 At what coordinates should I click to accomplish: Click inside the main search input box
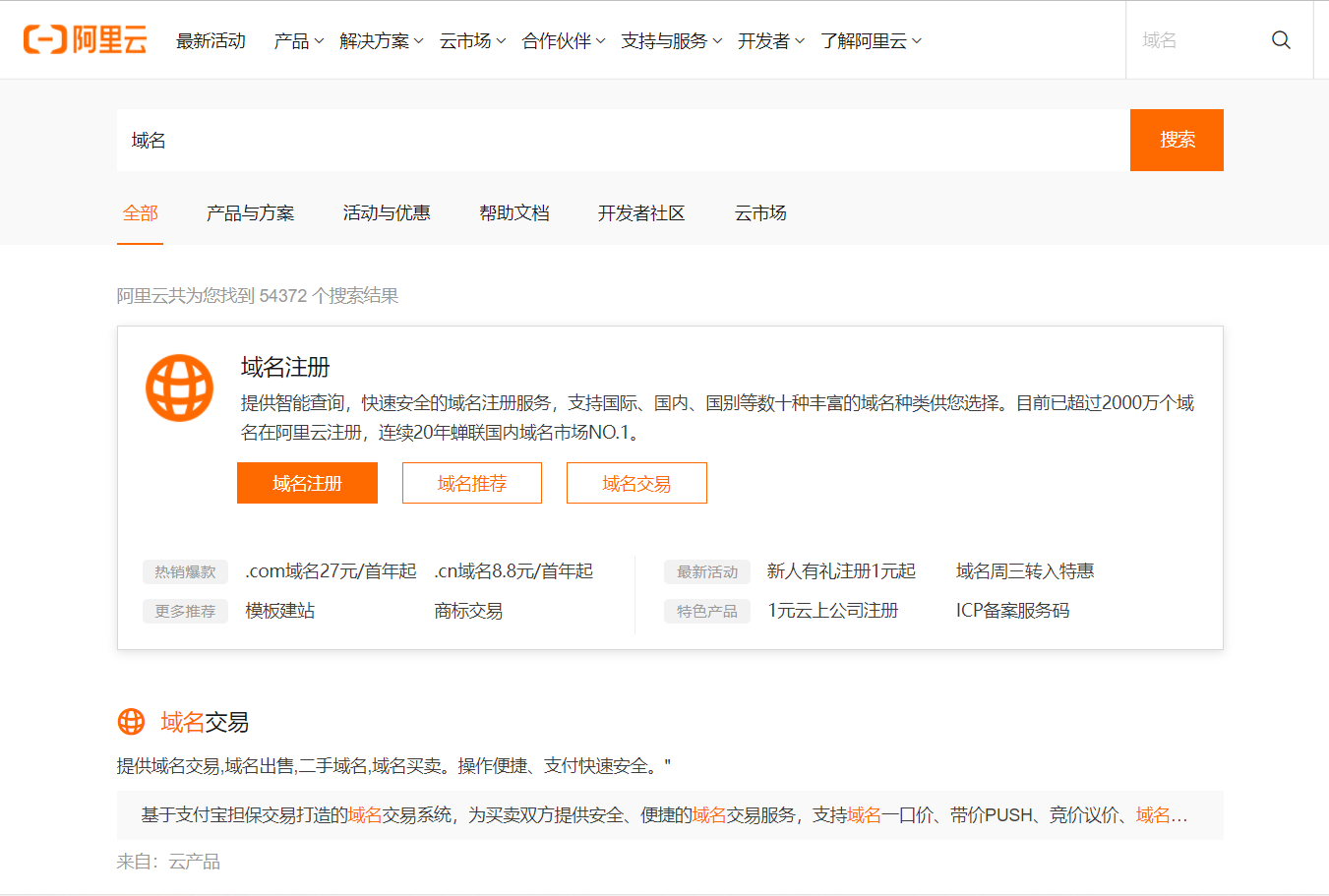click(x=590, y=140)
